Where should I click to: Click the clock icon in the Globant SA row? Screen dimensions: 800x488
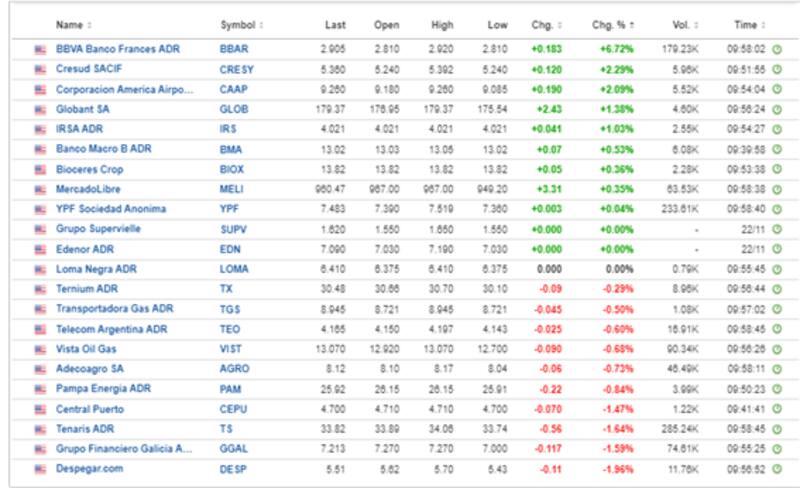777,108
